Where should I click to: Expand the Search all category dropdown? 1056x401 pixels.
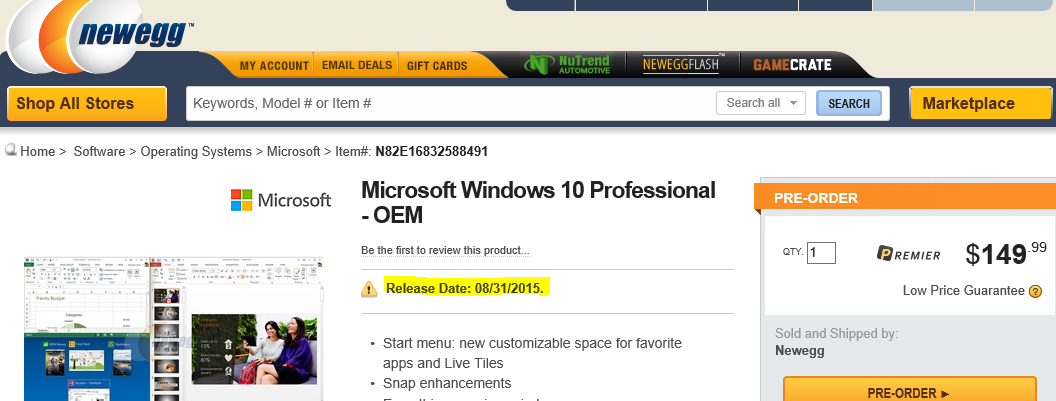[760, 103]
